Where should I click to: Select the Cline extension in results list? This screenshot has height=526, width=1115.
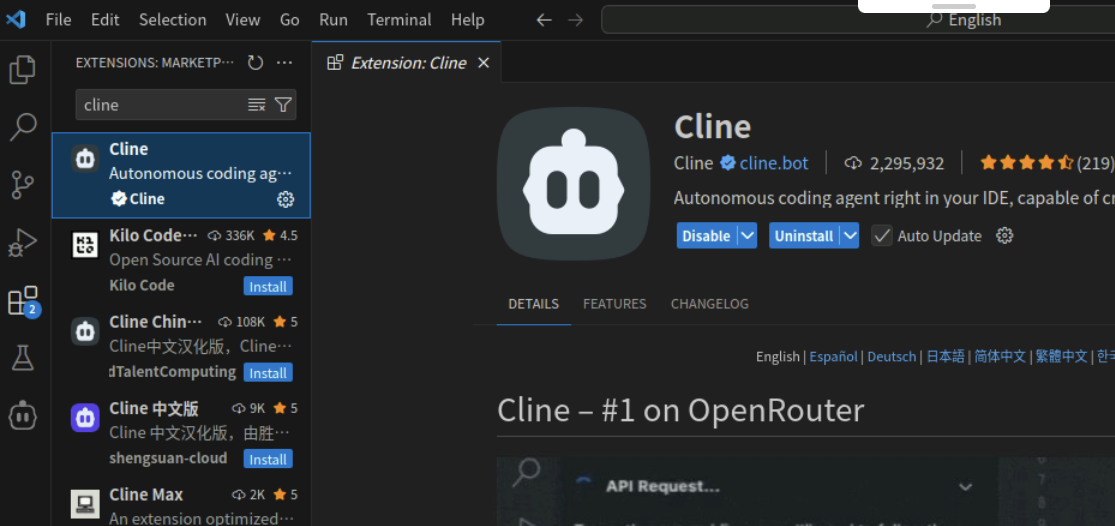point(181,175)
